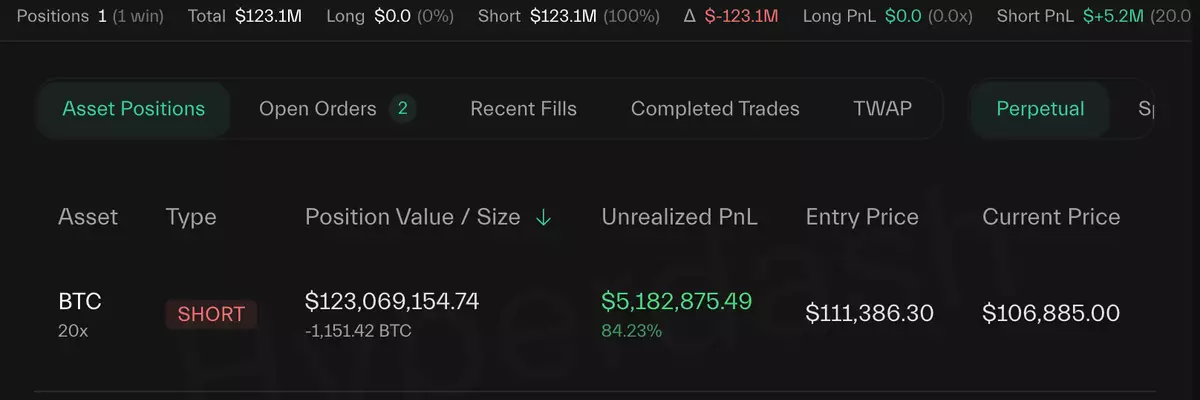Click the BTC asset name link
The height and width of the screenshot is (400, 1200).
pos(80,301)
